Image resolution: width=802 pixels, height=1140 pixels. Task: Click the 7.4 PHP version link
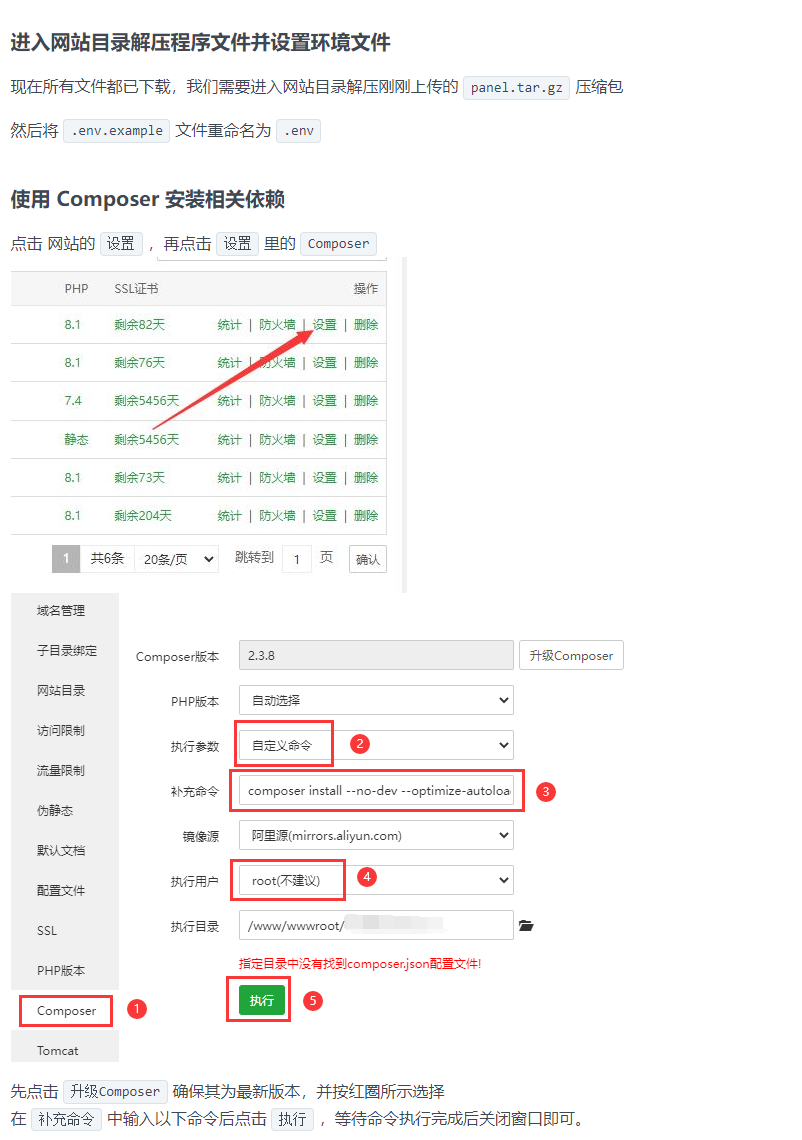pyautogui.click(x=73, y=401)
